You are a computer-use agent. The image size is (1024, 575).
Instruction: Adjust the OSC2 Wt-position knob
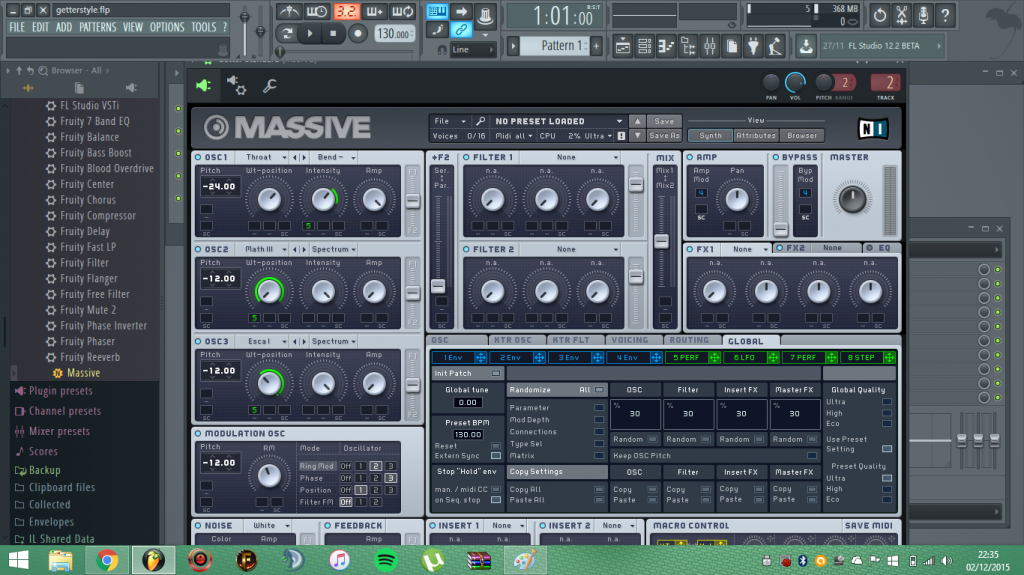tap(269, 291)
